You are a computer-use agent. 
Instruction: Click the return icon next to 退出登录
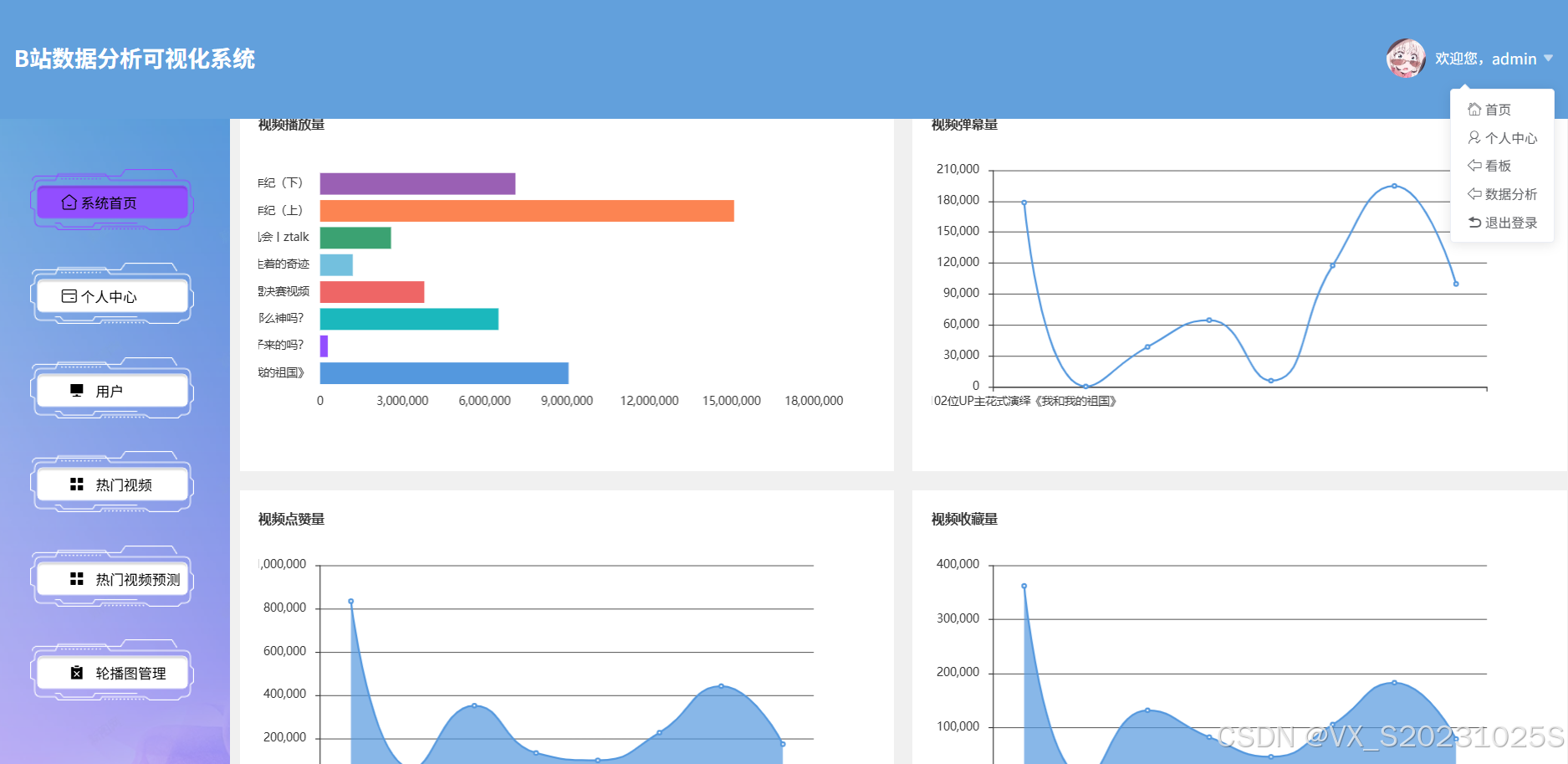1474,222
